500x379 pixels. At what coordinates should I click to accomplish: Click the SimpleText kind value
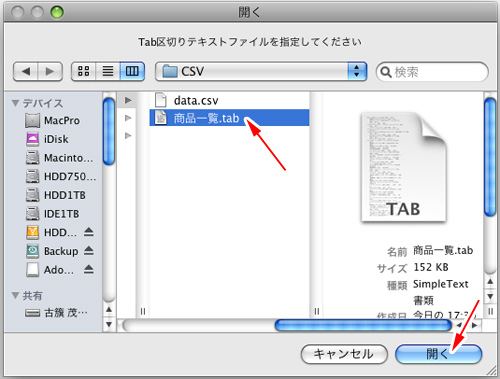[x=440, y=284]
